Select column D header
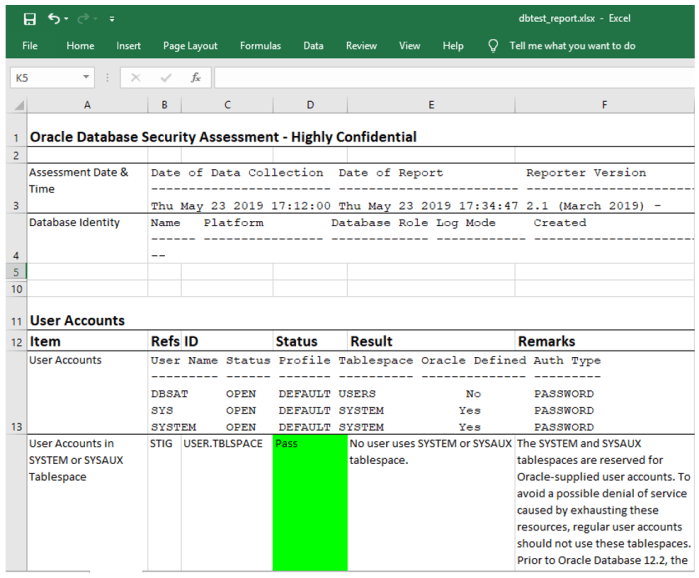The width and height of the screenshot is (699, 578). (x=310, y=105)
